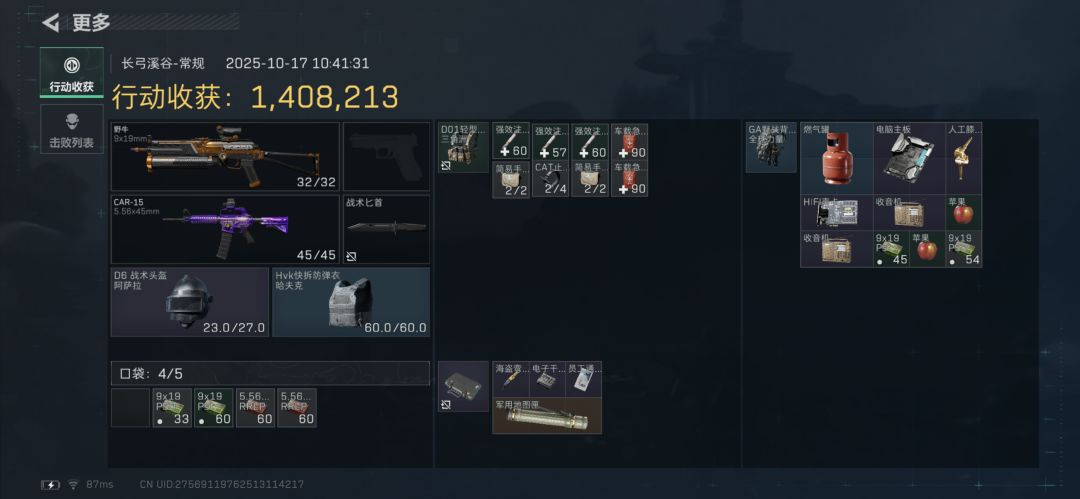The height and width of the screenshot is (499, 1080).
Task: Select the 电脑主板 motherboard item
Action: pos(909,159)
